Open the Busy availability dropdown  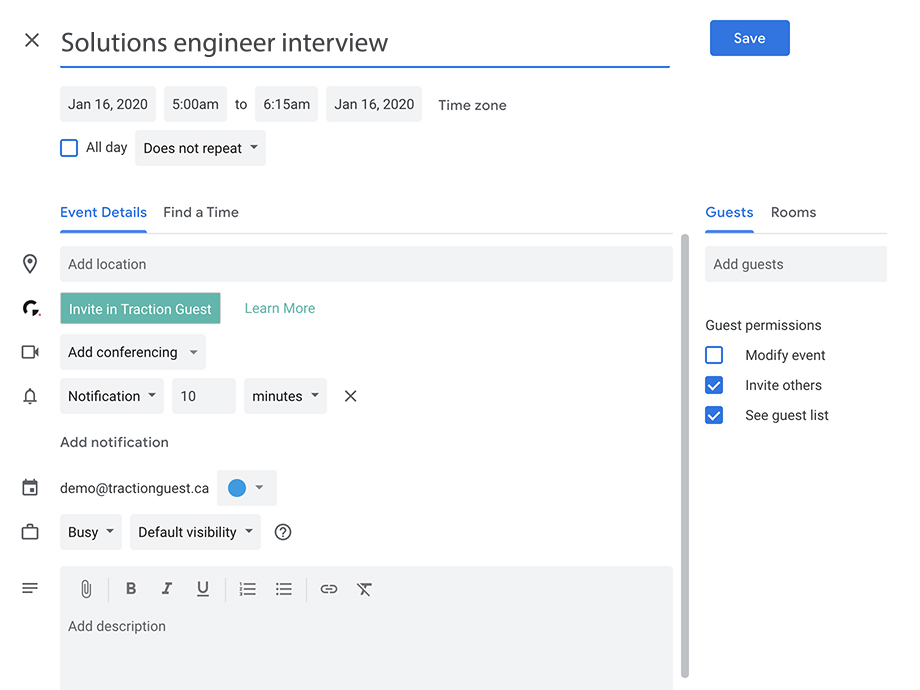90,532
